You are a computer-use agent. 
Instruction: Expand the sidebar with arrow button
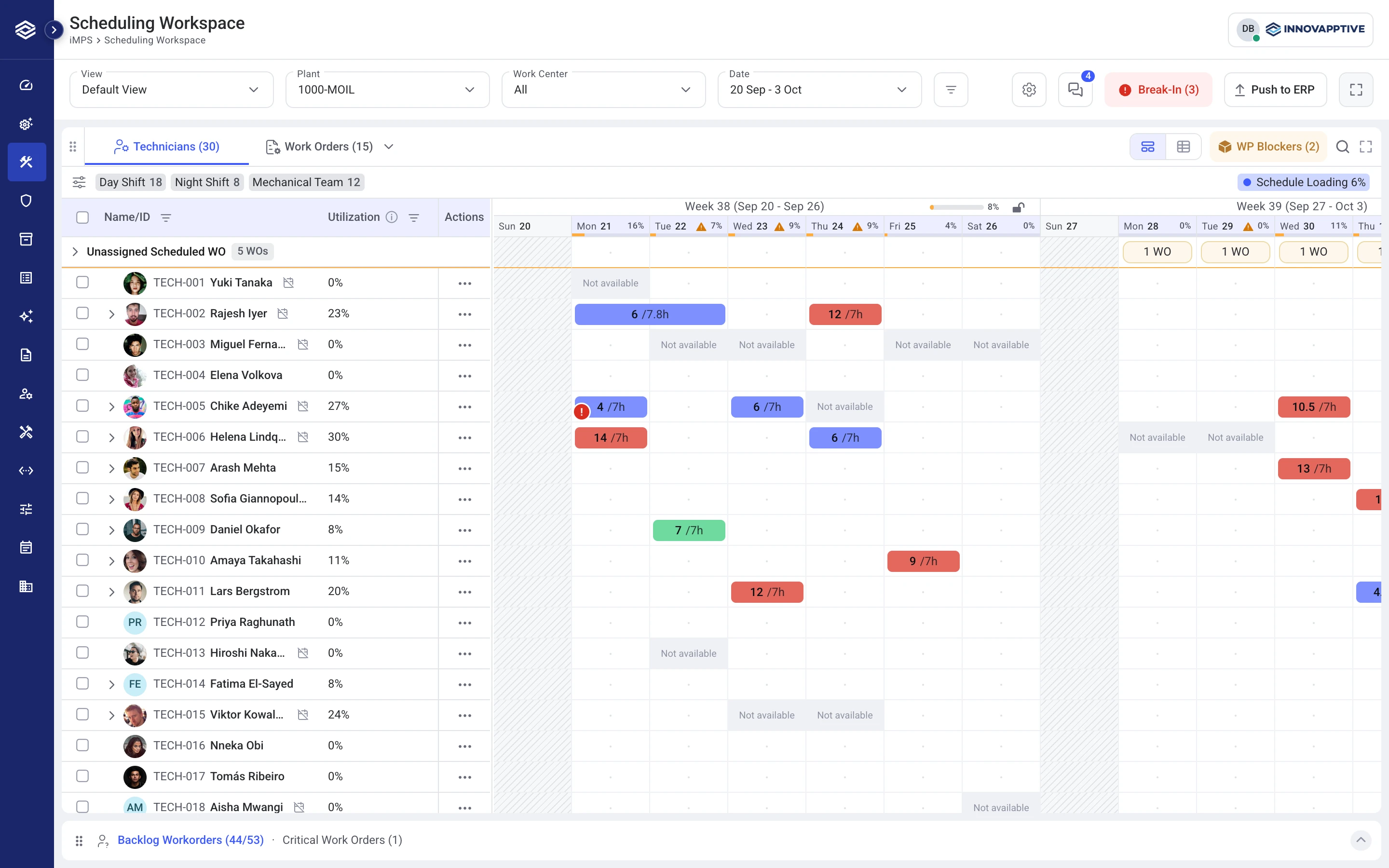(54, 29)
